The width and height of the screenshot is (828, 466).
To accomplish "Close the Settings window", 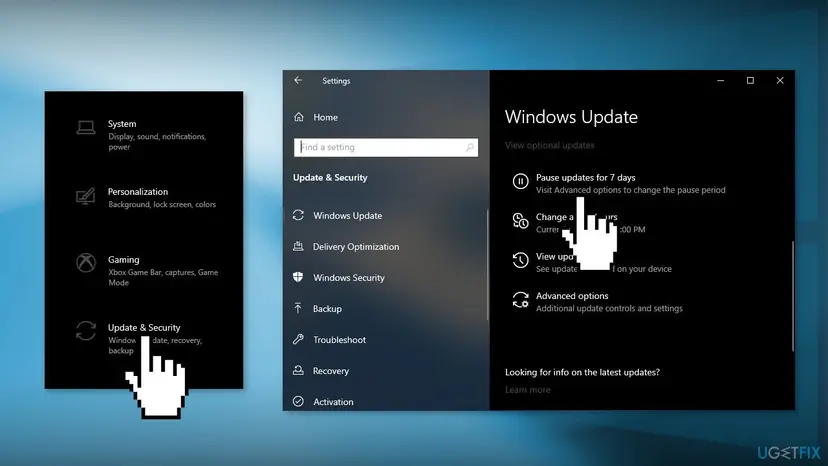I will click(x=780, y=80).
